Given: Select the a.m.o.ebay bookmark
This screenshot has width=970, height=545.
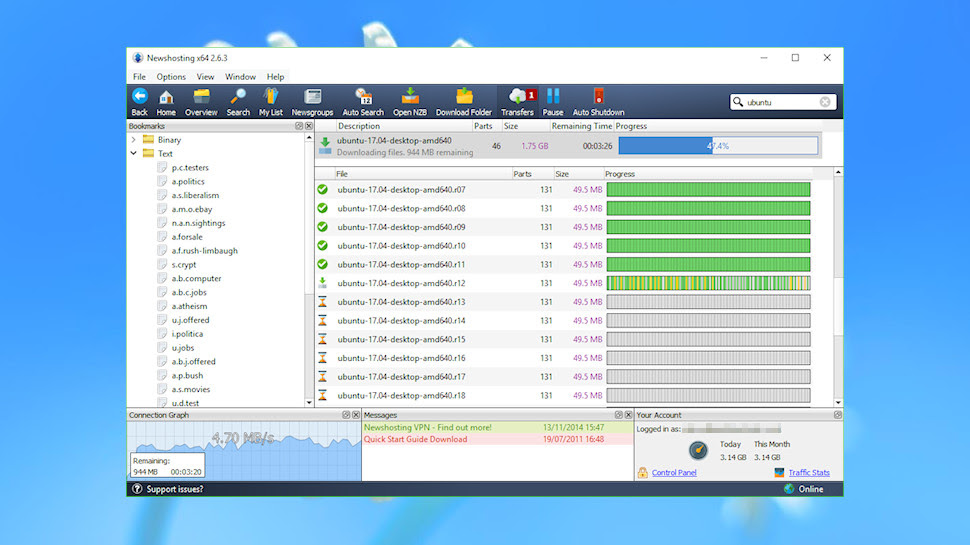Looking at the screenshot, I should (192, 209).
